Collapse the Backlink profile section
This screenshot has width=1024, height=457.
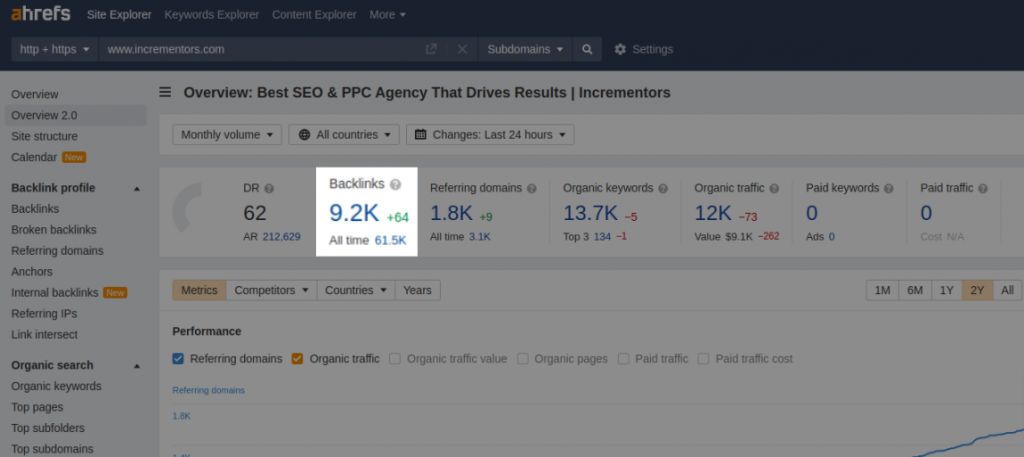point(137,189)
